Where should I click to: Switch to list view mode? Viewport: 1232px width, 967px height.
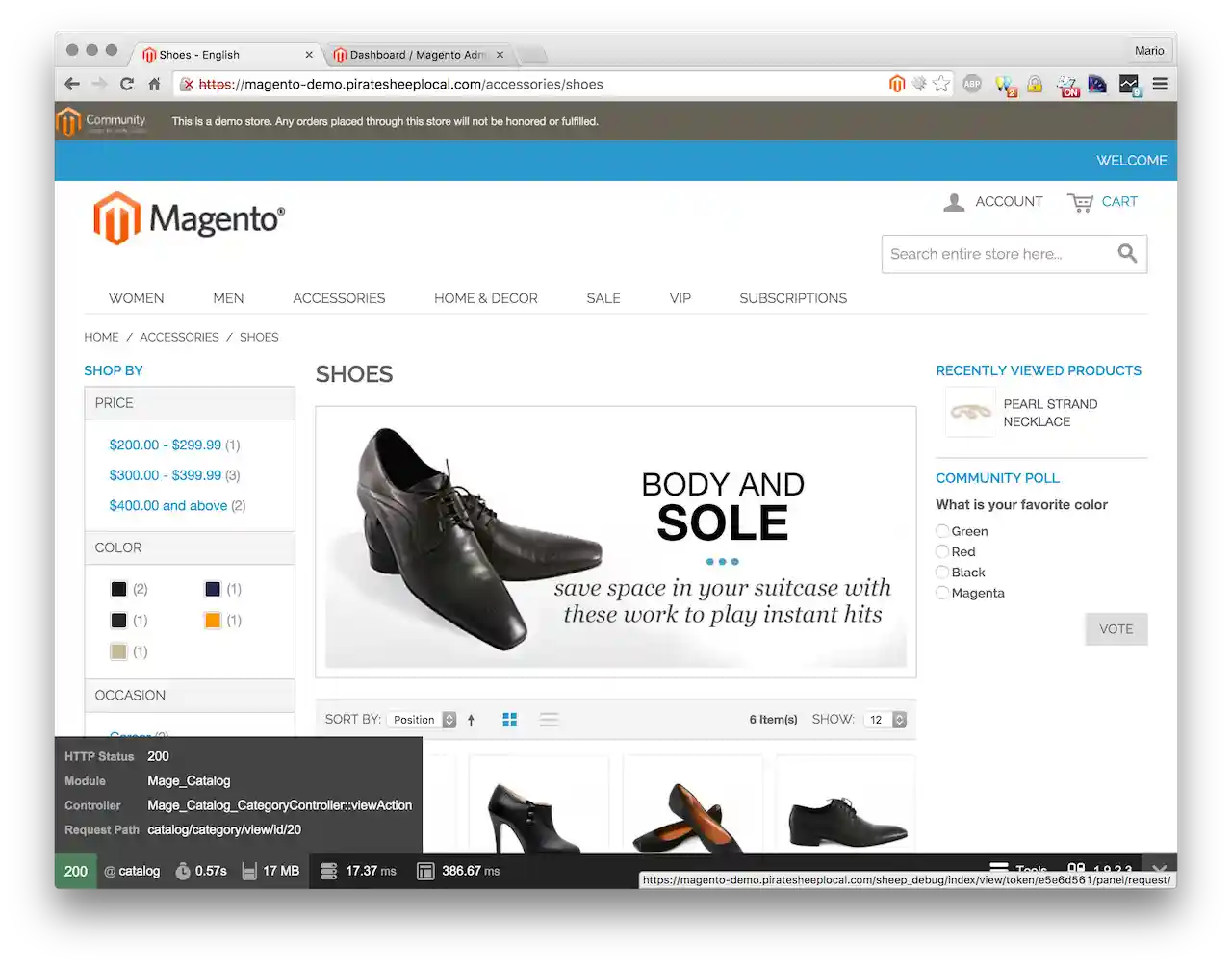pyautogui.click(x=549, y=720)
